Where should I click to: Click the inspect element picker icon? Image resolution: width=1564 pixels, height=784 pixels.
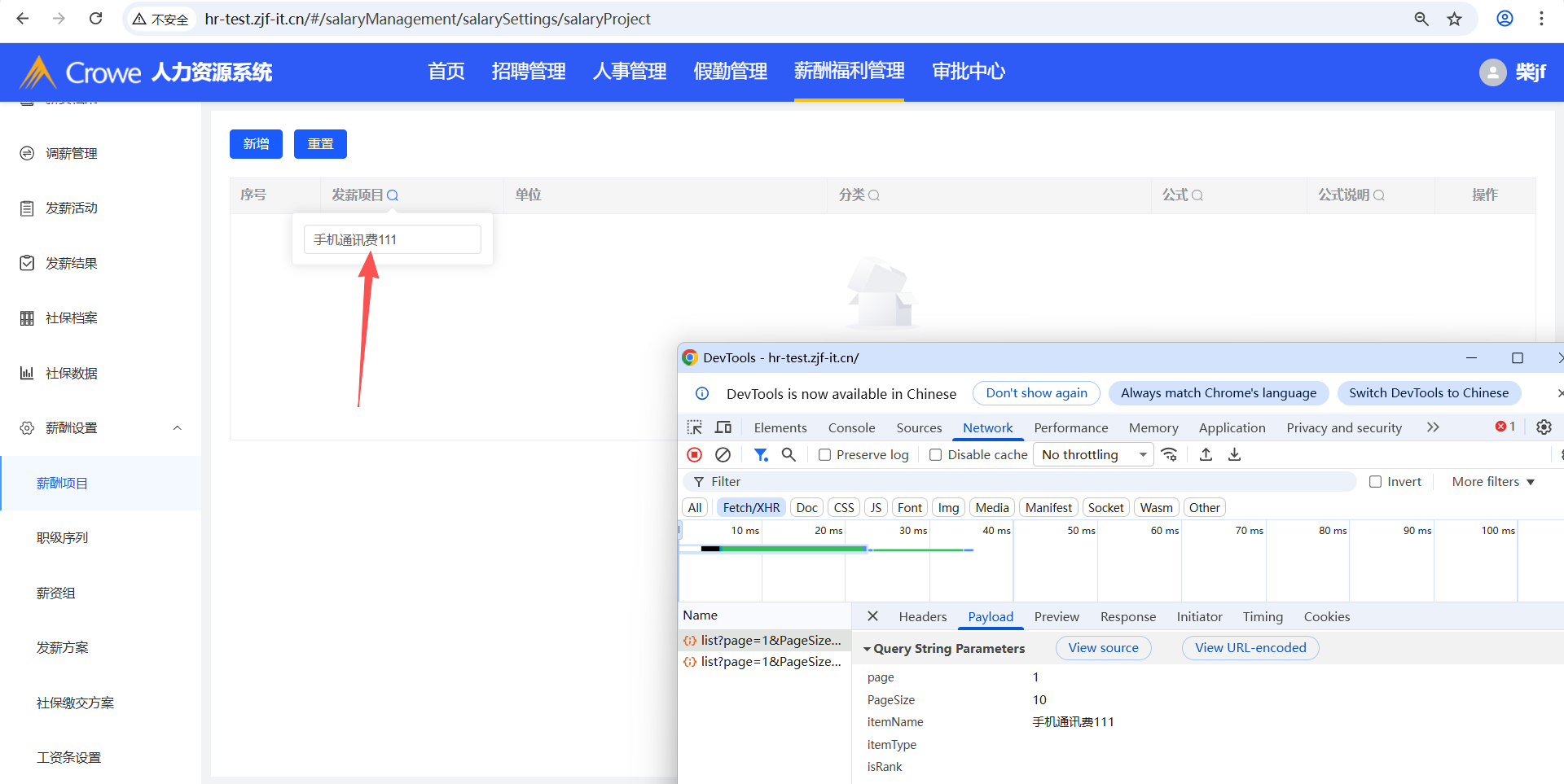(x=694, y=427)
